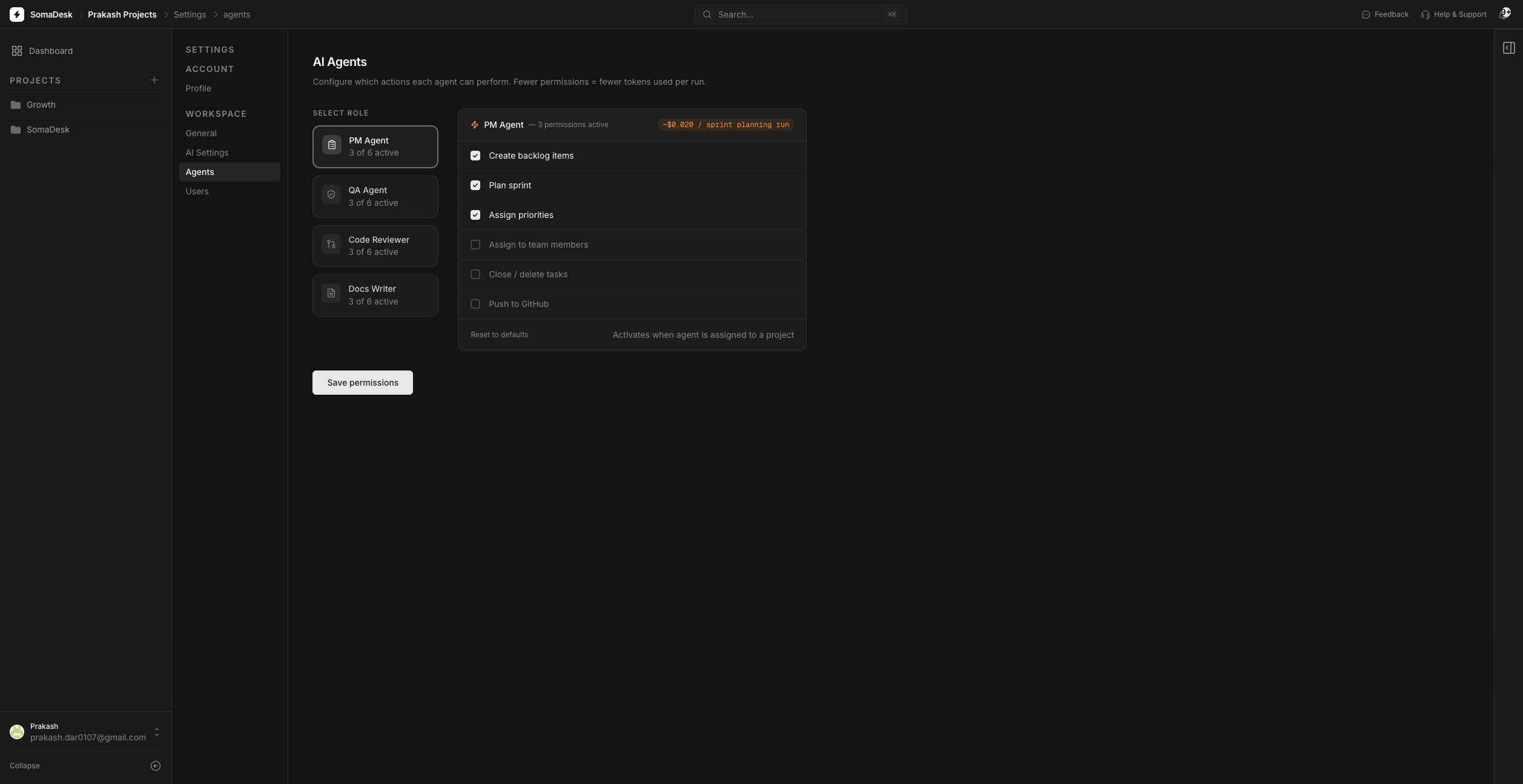Uncheck Plan sprint permission
This screenshot has height=784, width=1523.
[475, 185]
